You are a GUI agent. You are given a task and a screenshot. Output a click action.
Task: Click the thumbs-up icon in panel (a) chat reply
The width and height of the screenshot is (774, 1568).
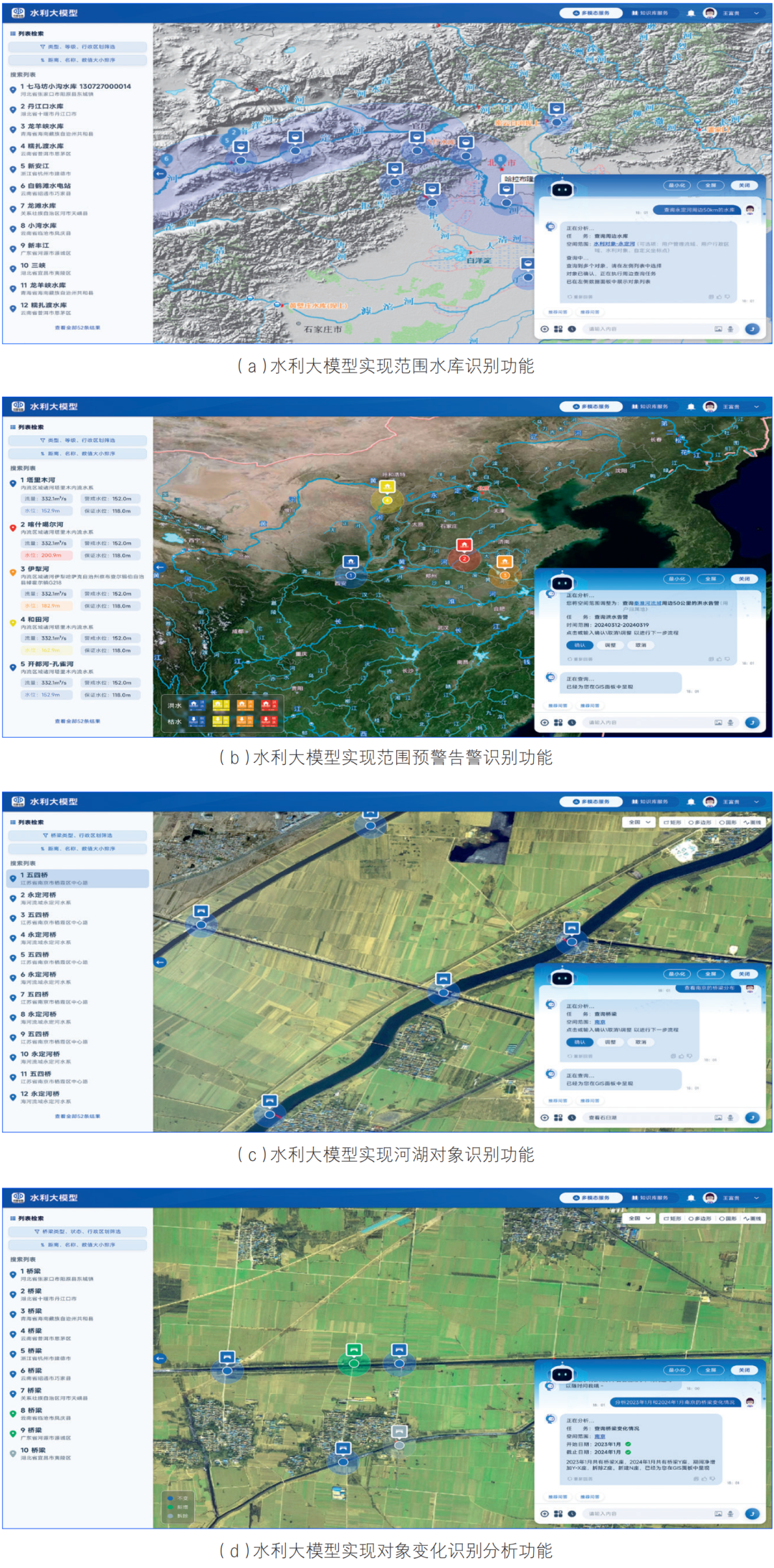[719, 297]
